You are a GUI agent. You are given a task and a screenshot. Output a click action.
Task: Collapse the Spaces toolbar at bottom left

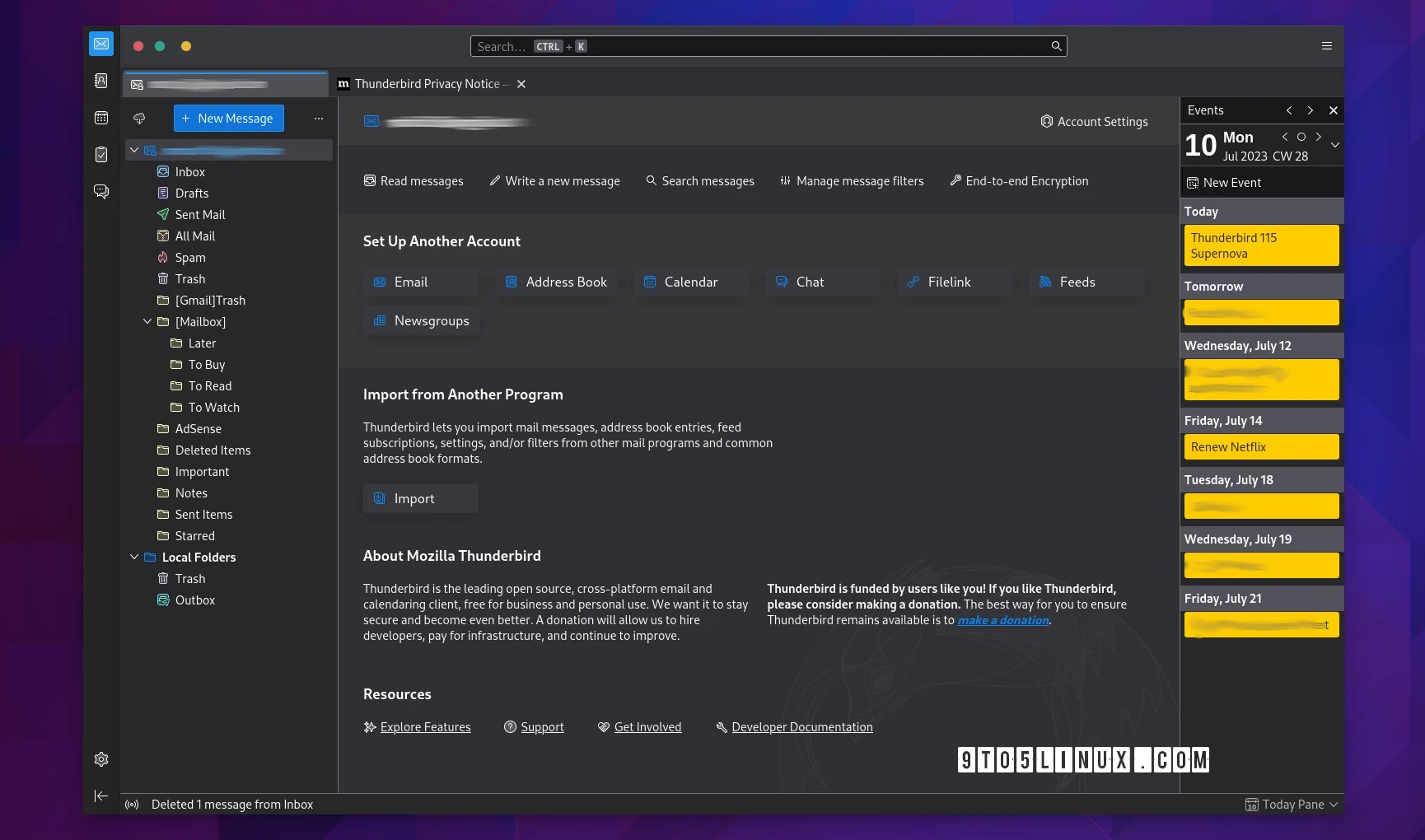(x=100, y=796)
